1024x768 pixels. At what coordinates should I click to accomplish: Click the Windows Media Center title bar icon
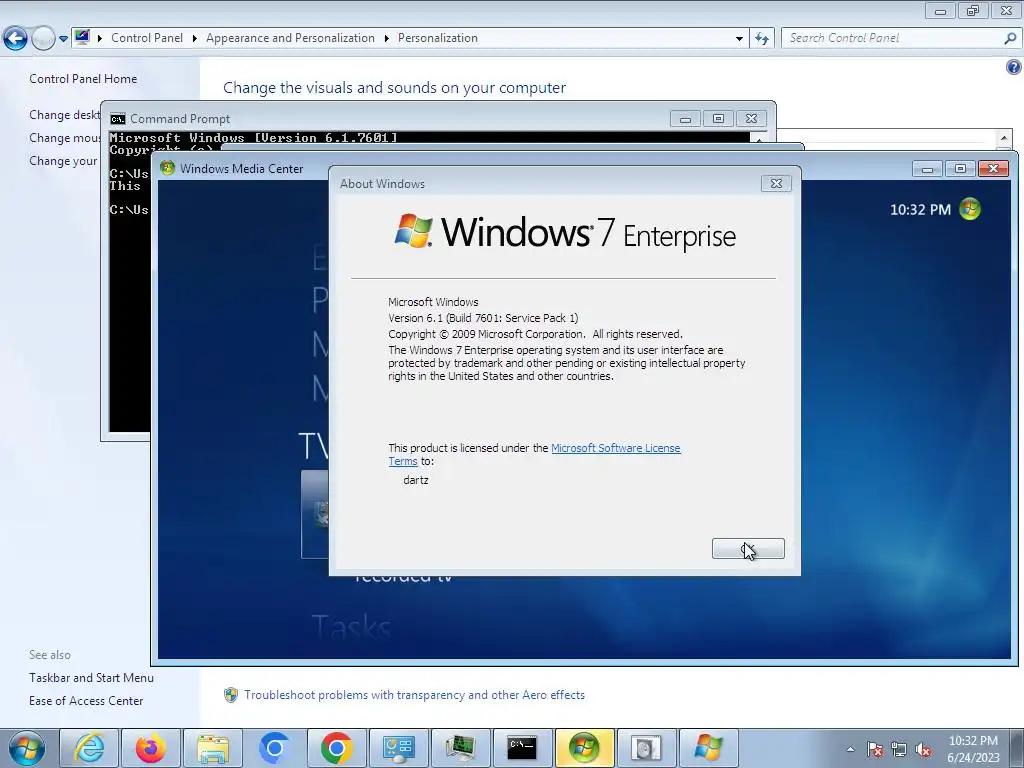click(x=167, y=168)
